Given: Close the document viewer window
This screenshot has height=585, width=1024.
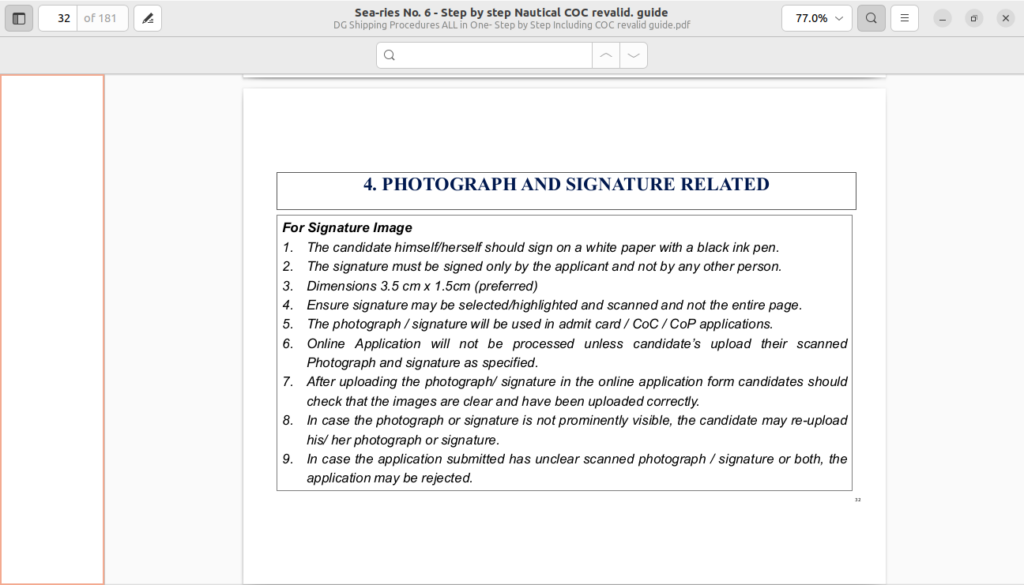Looking at the screenshot, I should click(1005, 18).
